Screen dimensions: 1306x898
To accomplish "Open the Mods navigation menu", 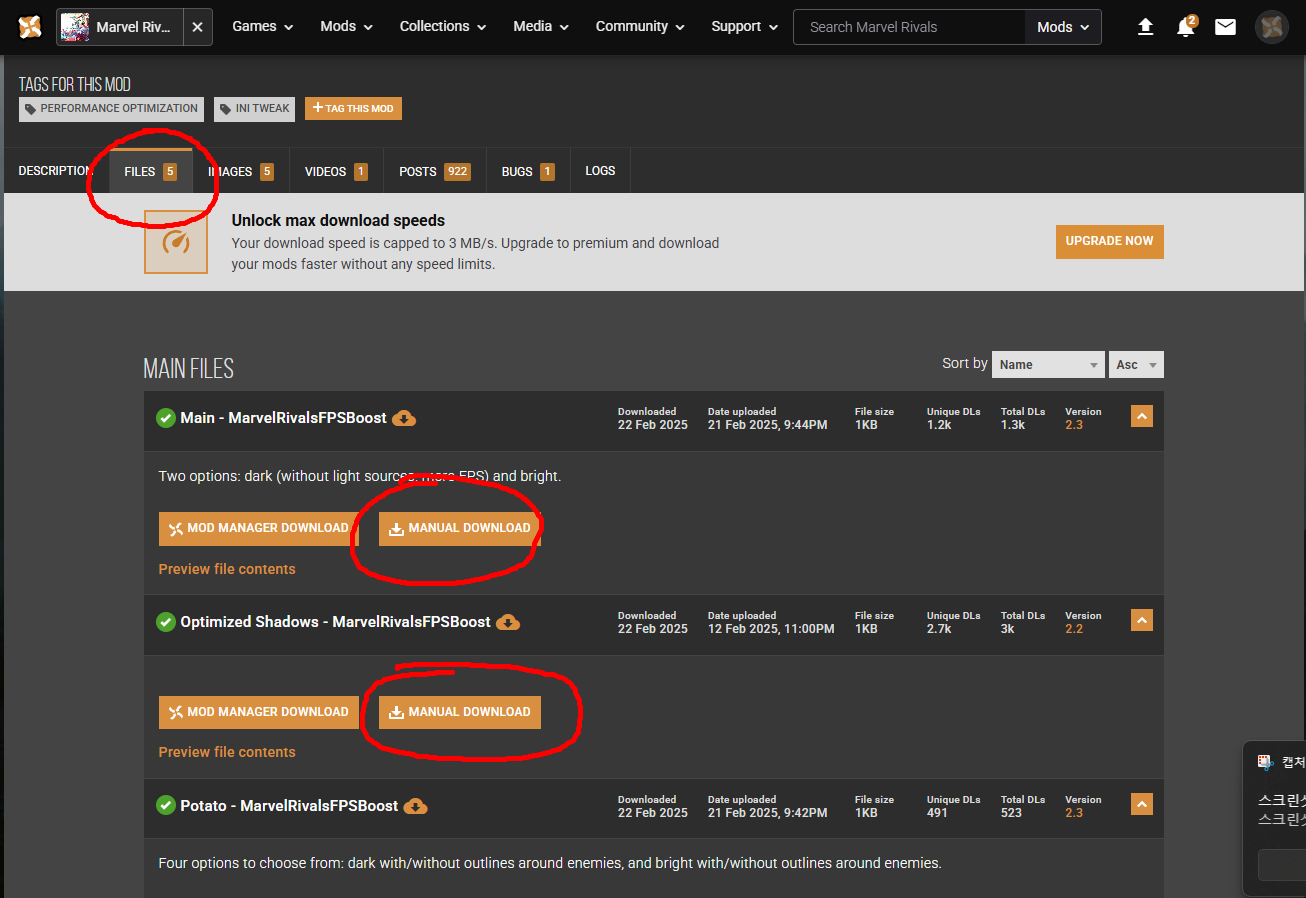I will tap(346, 27).
